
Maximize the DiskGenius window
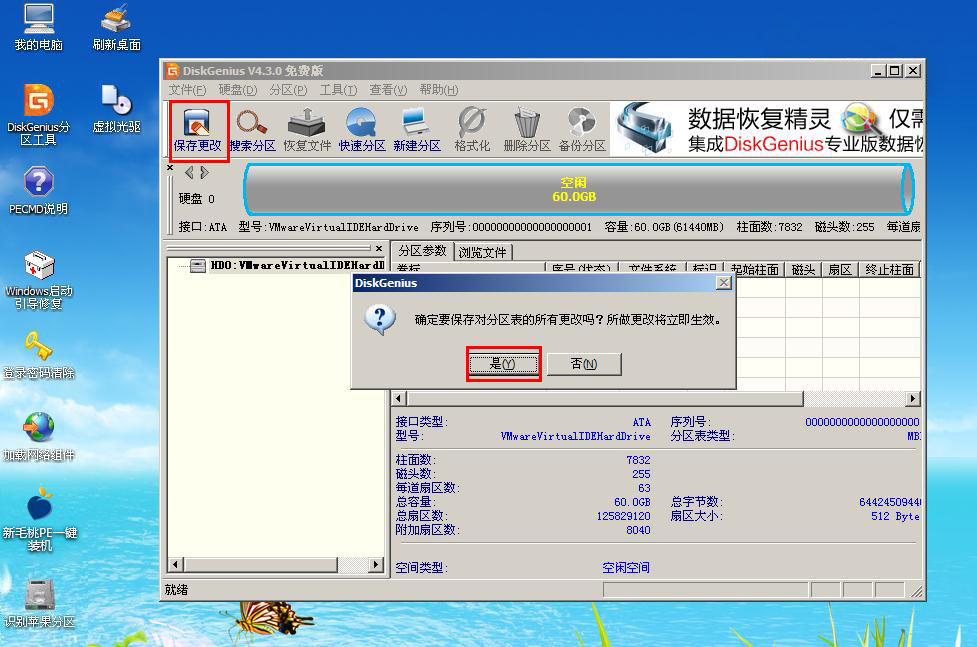tap(894, 71)
